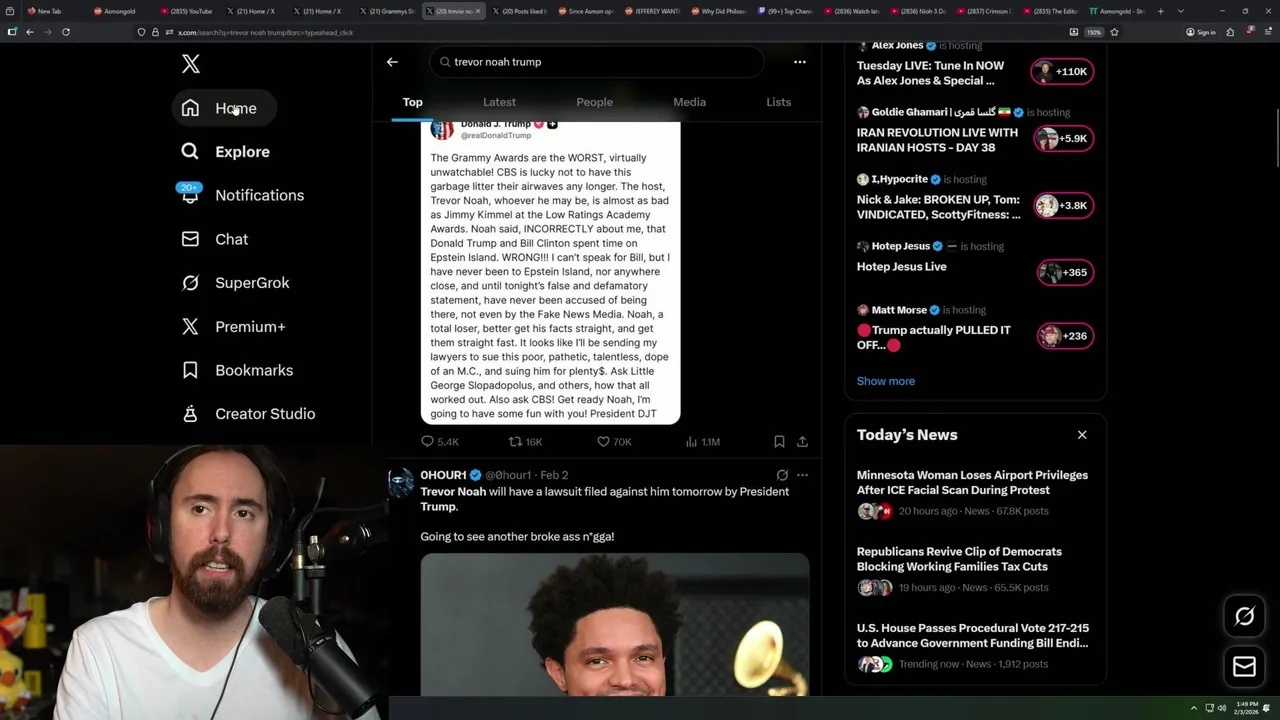The height and width of the screenshot is (720, 1280).
Task: Open more options on 0HOUR1 post
Action: (x=802, y=475)
